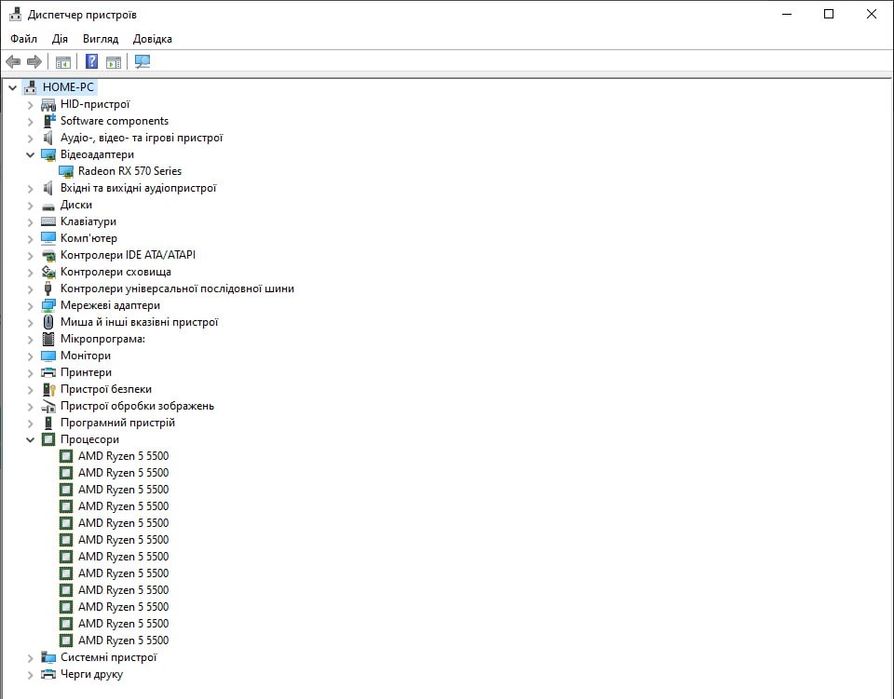This screenshot has height=699, width=894.
Task: Click the Клавіатури keyboard icon
Action: point(48,221)
